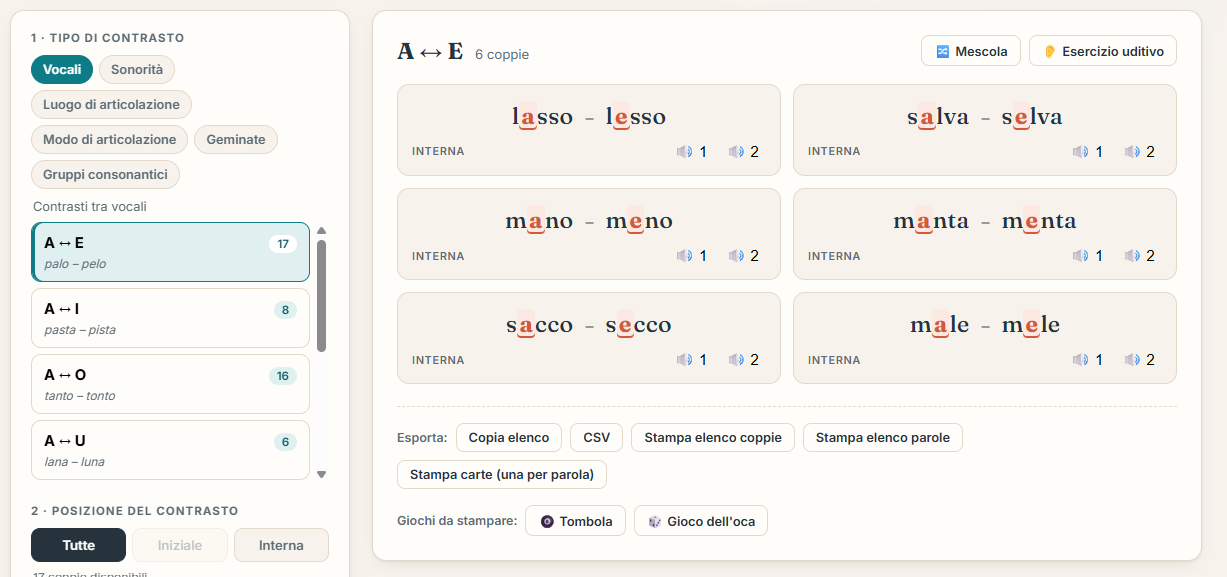Image resolution: width=1227 pixels, height=577 pixels.
Task: Play audio 2 for salva – selva
Action: pyautogui.click(x=1140, y=152)
